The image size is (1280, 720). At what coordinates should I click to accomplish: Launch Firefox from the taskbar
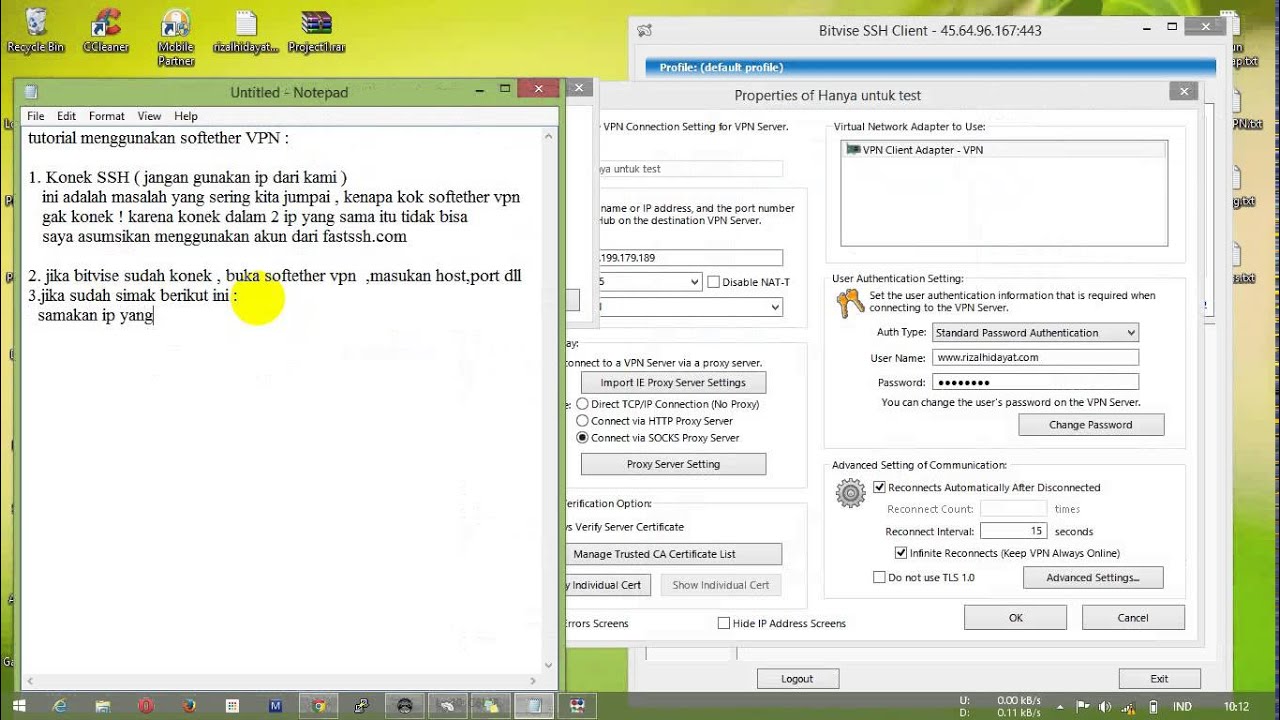pyautogui.click(x=190, y=706)
